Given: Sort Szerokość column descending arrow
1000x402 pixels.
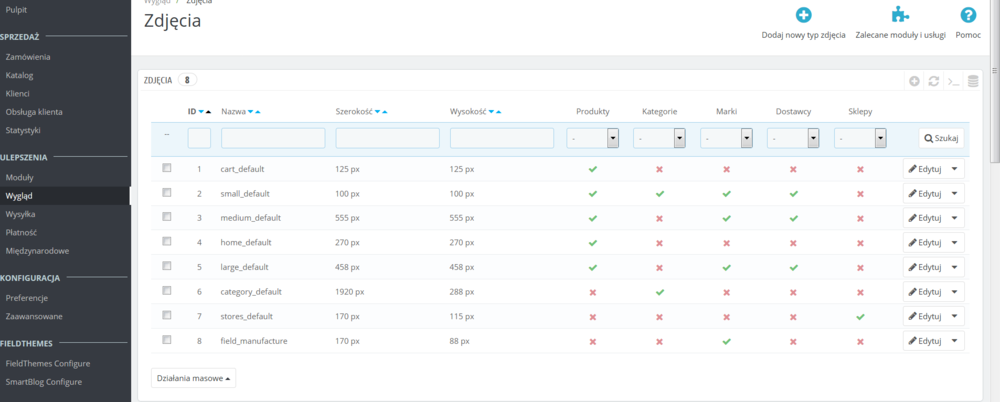Looking at the screenshot, I should point(378,112).
